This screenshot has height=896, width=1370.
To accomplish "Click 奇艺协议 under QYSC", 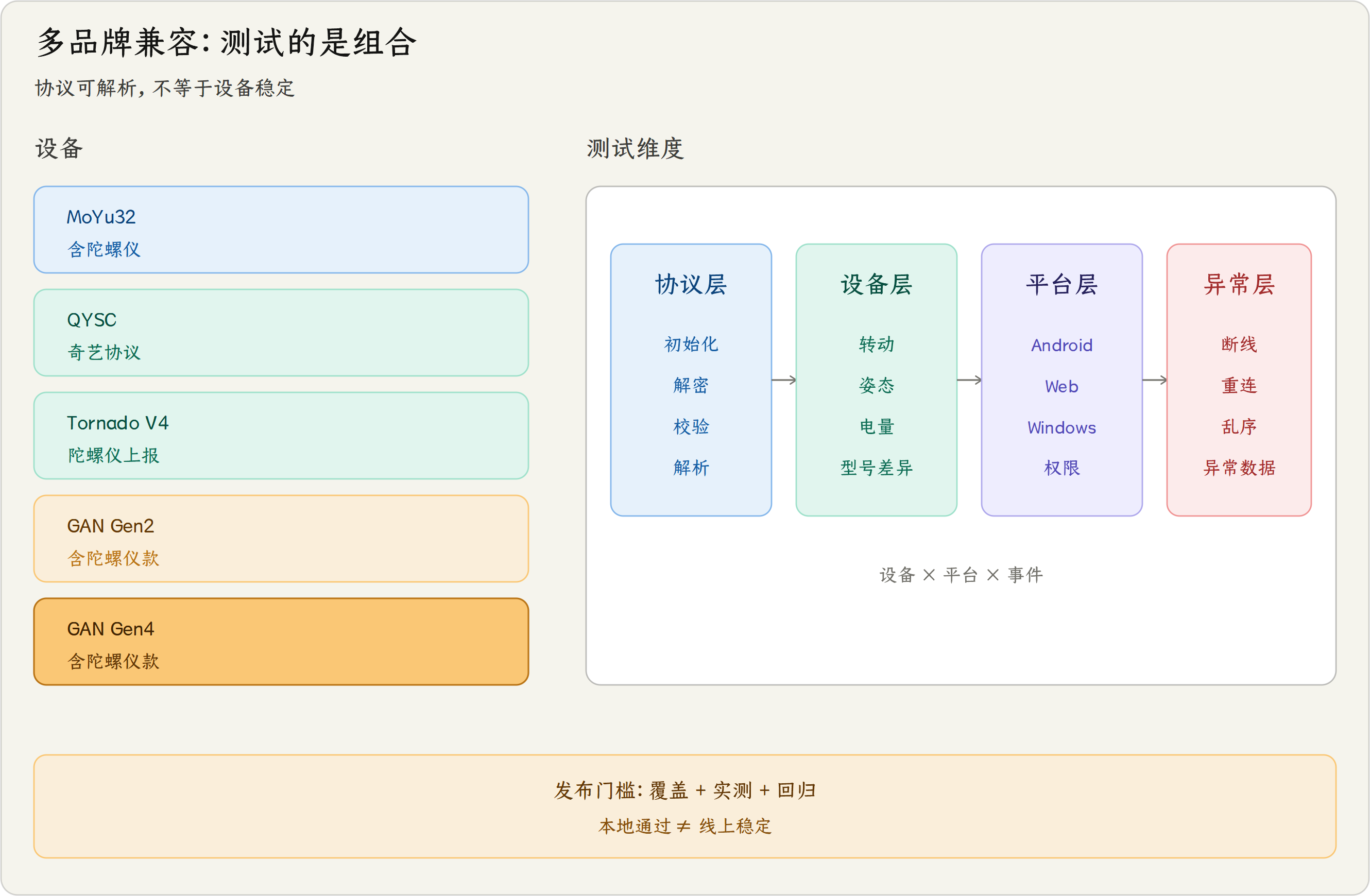I will 104,352.
